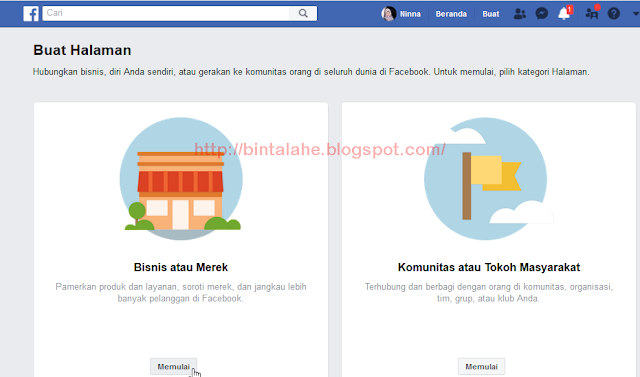Click the 'Terhubung dan berbagi' description
Viewport: 640px width, 377px height.
[x=489, y=293]
